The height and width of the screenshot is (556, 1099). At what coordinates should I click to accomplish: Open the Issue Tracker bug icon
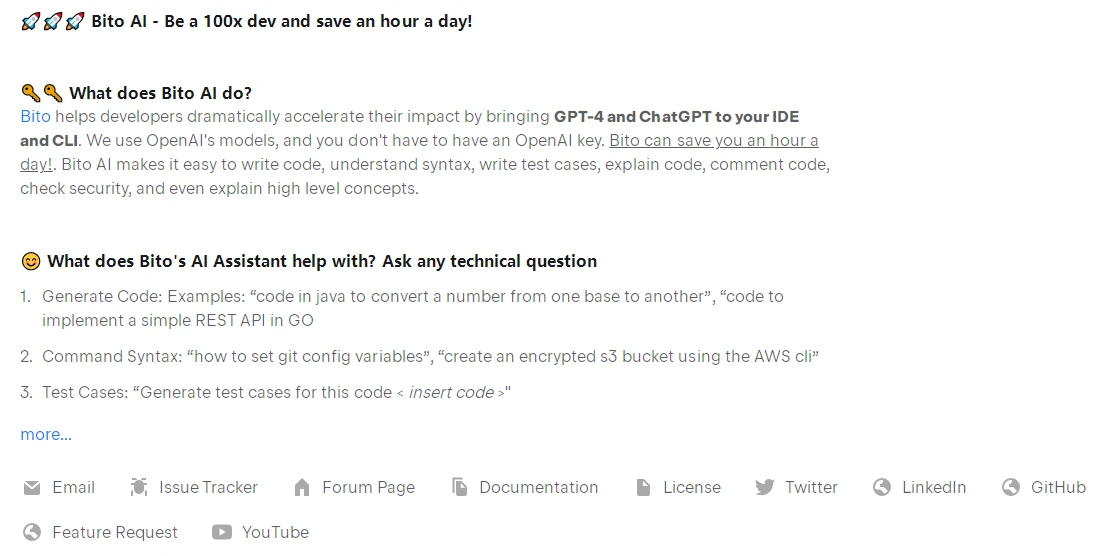139,487
